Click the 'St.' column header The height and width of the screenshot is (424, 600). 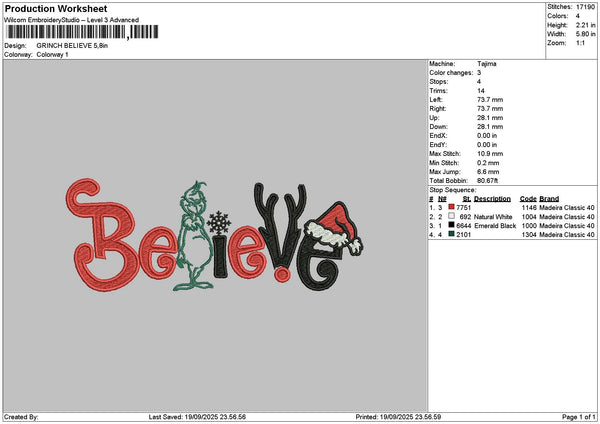coord(467,199)
